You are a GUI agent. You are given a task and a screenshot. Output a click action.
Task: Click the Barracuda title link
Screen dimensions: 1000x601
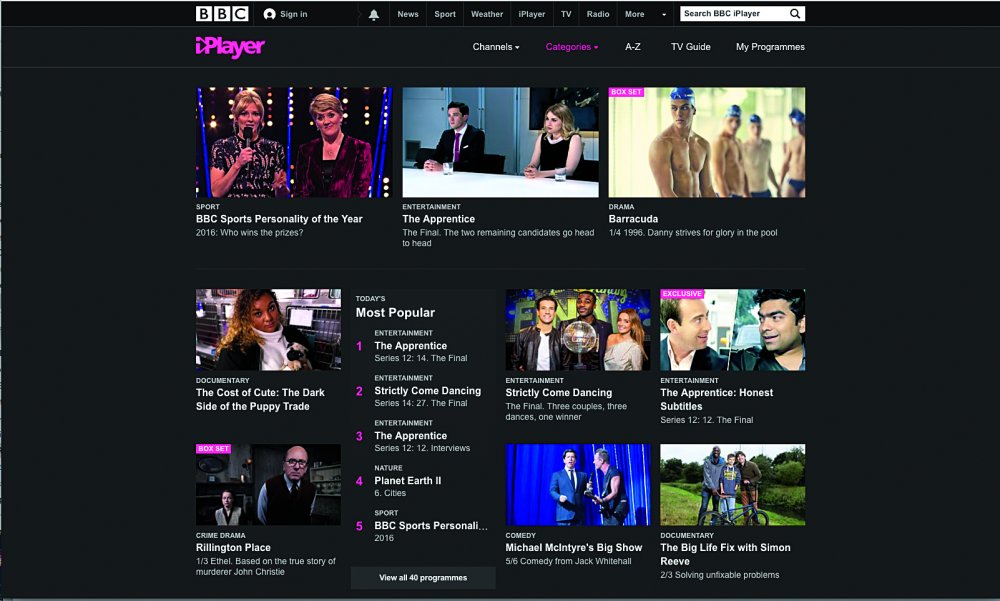click(x=633, y=219)
